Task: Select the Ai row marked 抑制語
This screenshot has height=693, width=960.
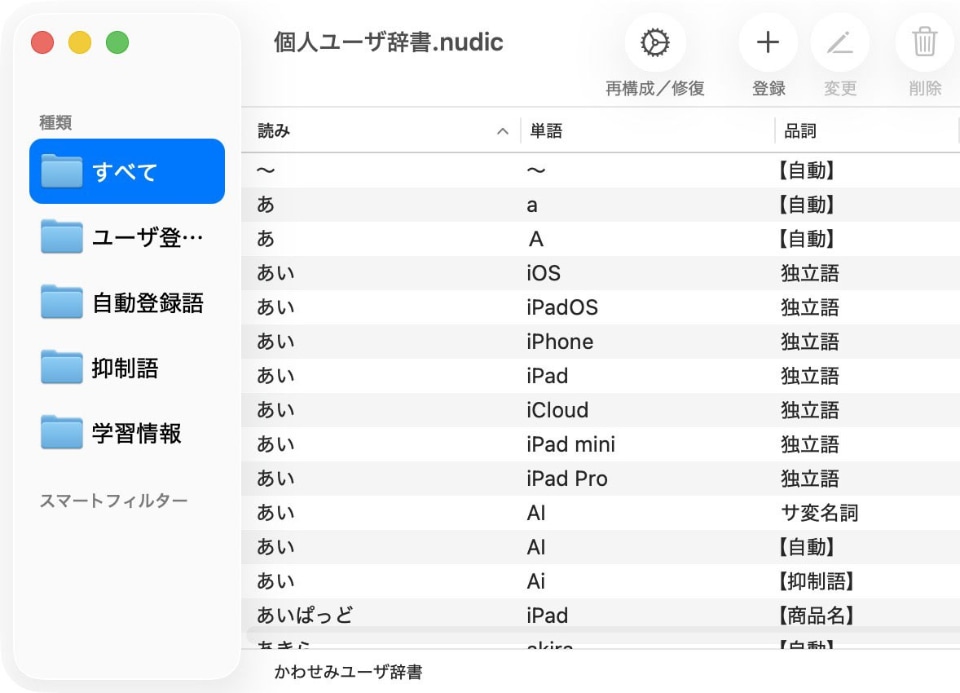Action: [600, 581]
